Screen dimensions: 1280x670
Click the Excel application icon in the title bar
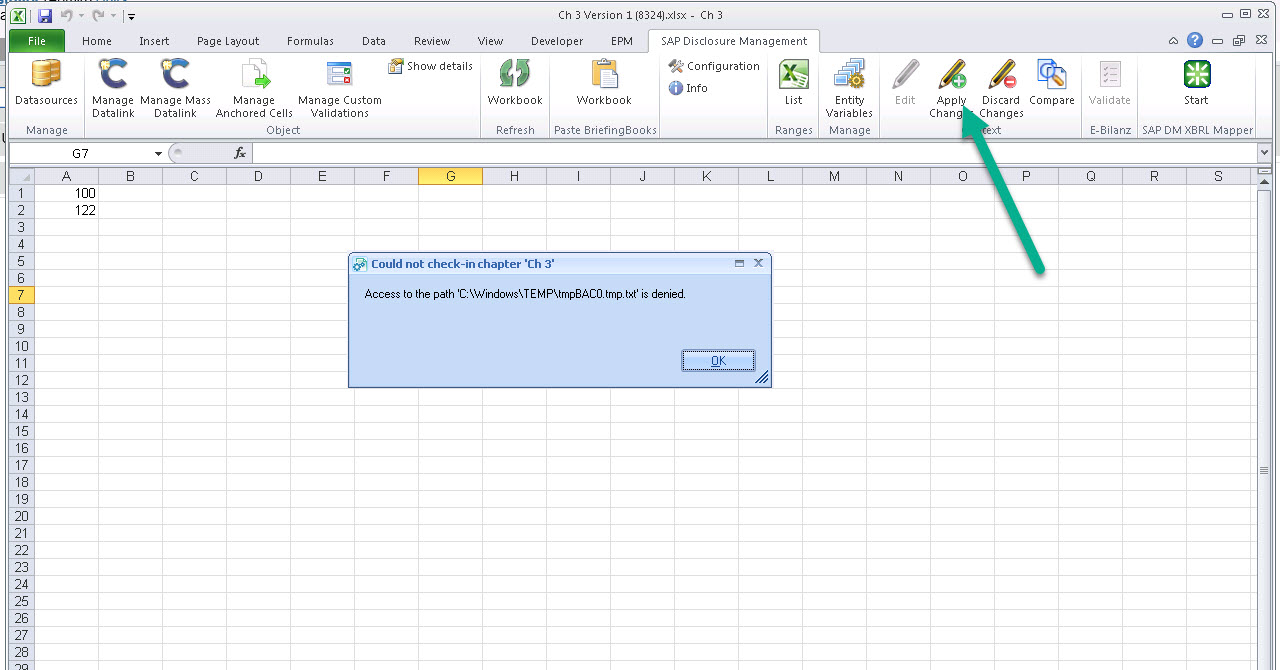[19, 16]
